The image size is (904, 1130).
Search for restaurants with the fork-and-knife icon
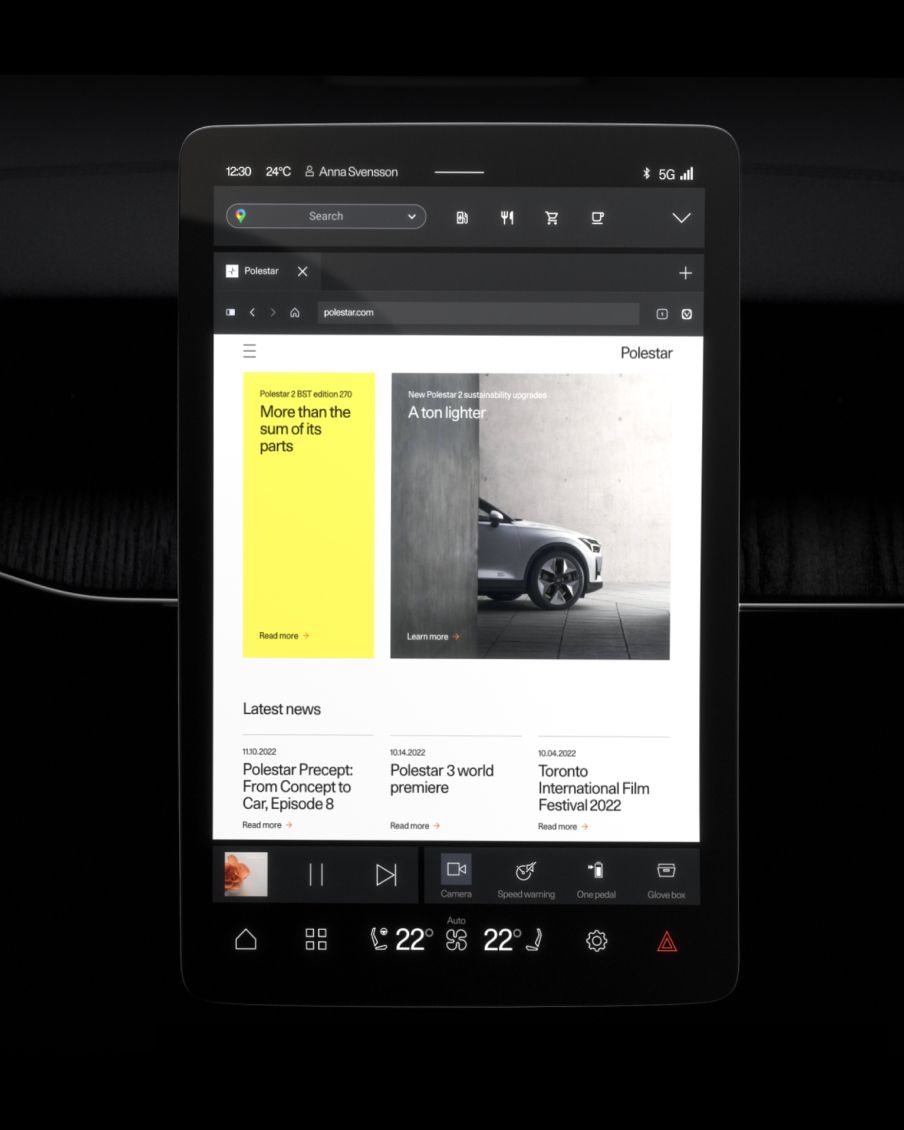pos(507,218)
